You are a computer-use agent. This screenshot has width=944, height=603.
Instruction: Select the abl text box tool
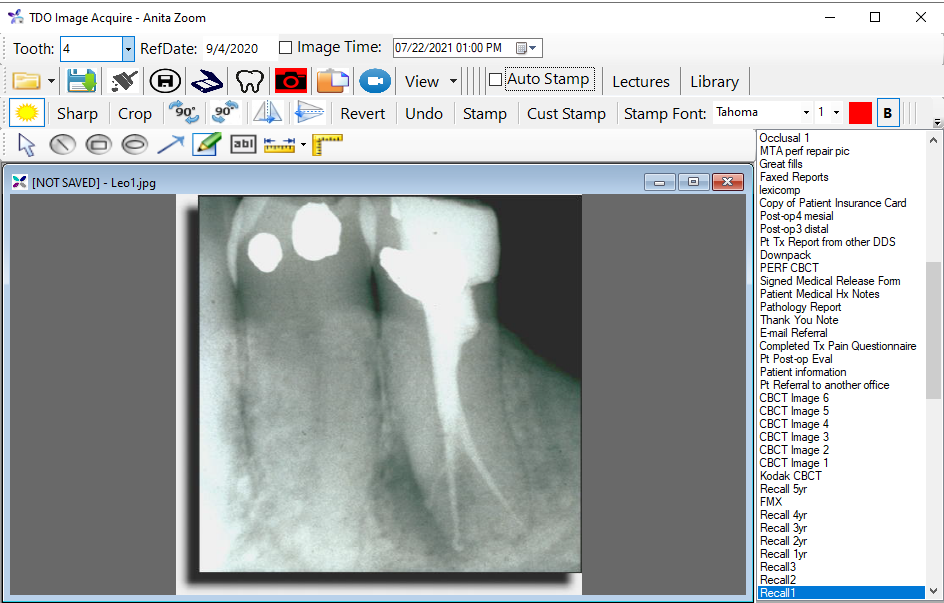[243, 145]
